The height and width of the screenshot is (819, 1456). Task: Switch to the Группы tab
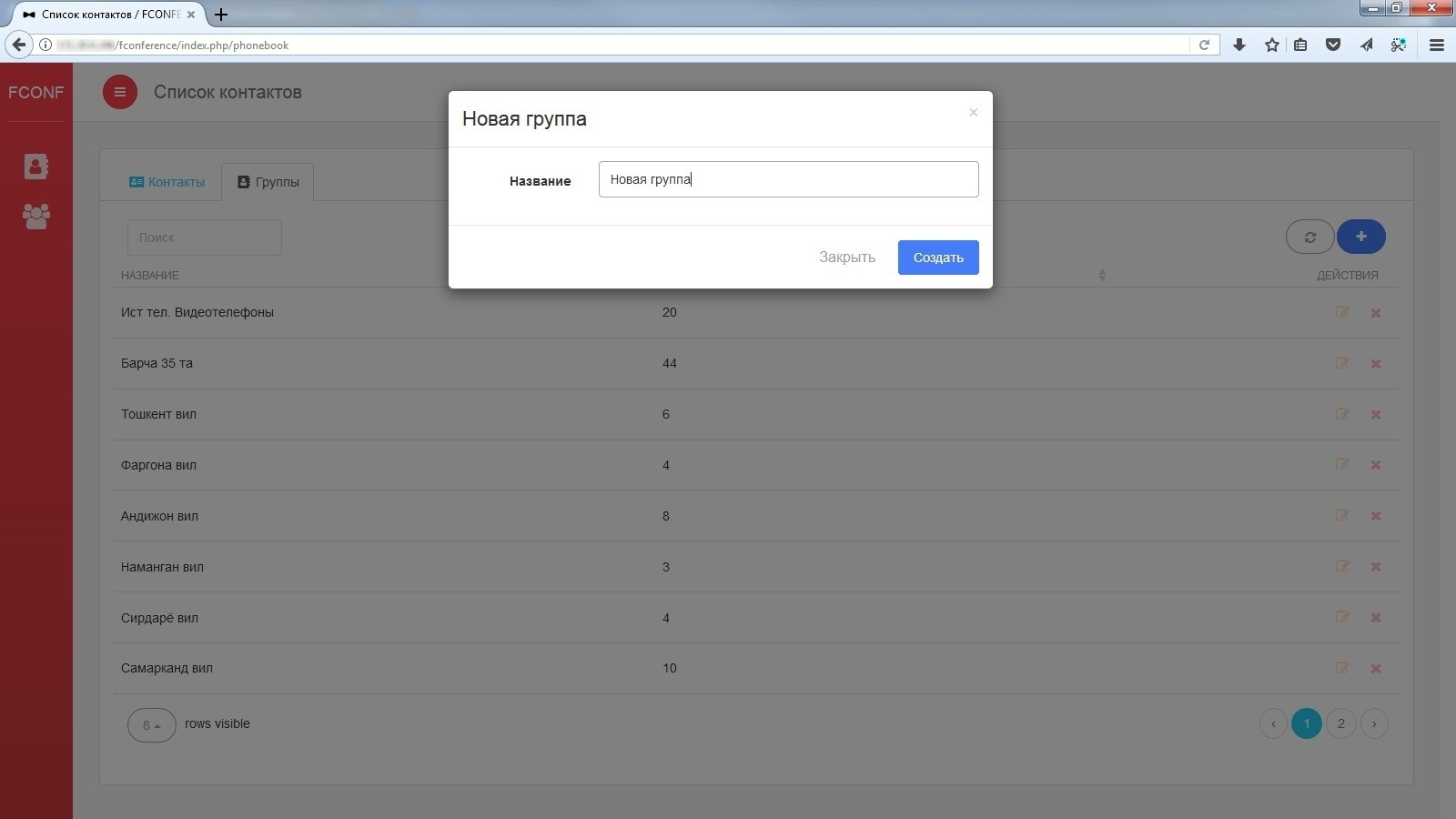[x=268, y=182]
